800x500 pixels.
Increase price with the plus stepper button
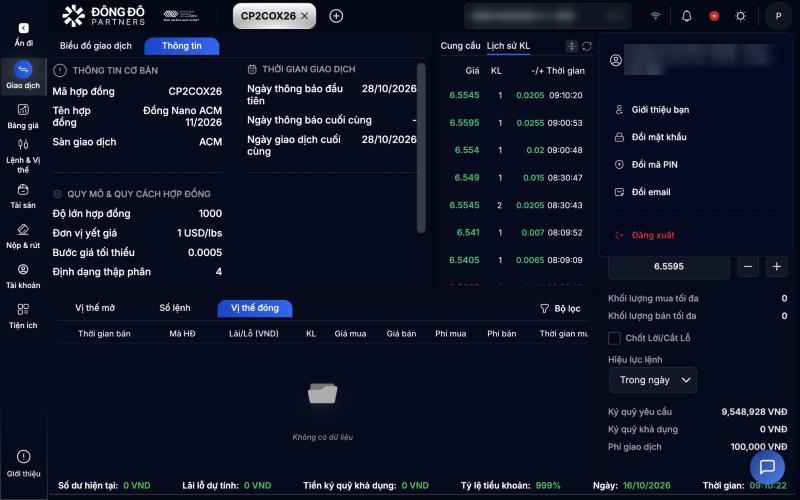pos(777,266)
